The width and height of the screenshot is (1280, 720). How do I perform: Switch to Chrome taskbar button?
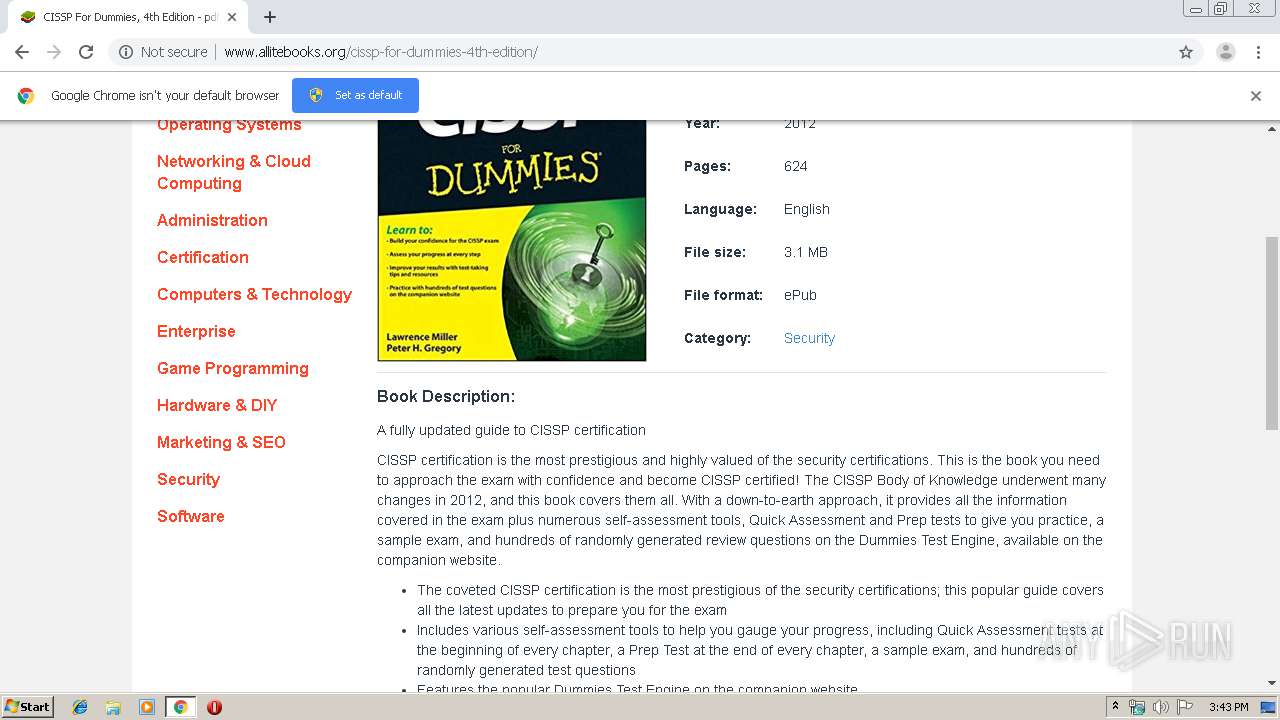pos(180,707)
